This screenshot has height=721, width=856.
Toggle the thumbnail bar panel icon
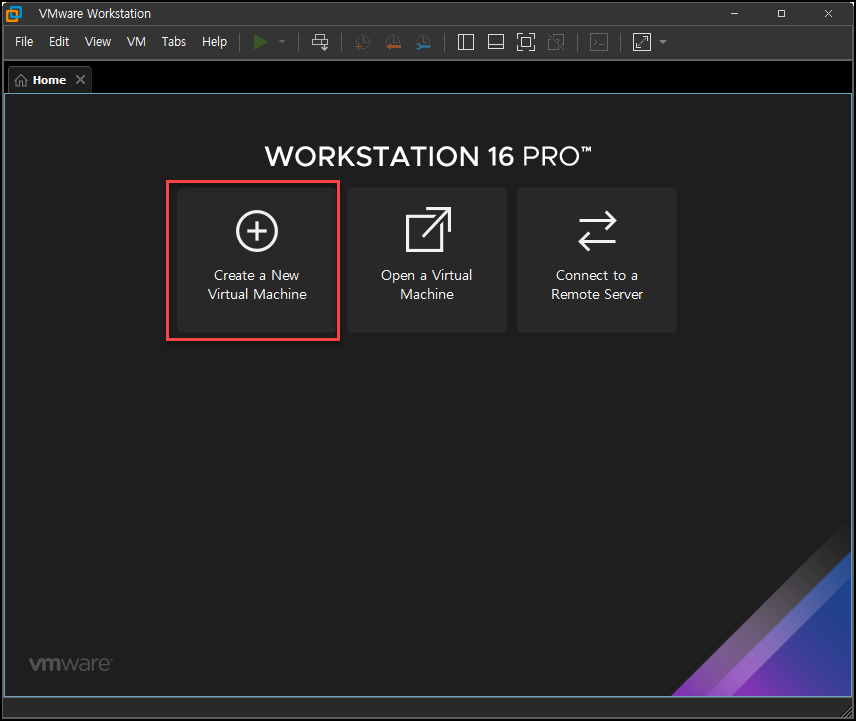[x=496, y=42]
